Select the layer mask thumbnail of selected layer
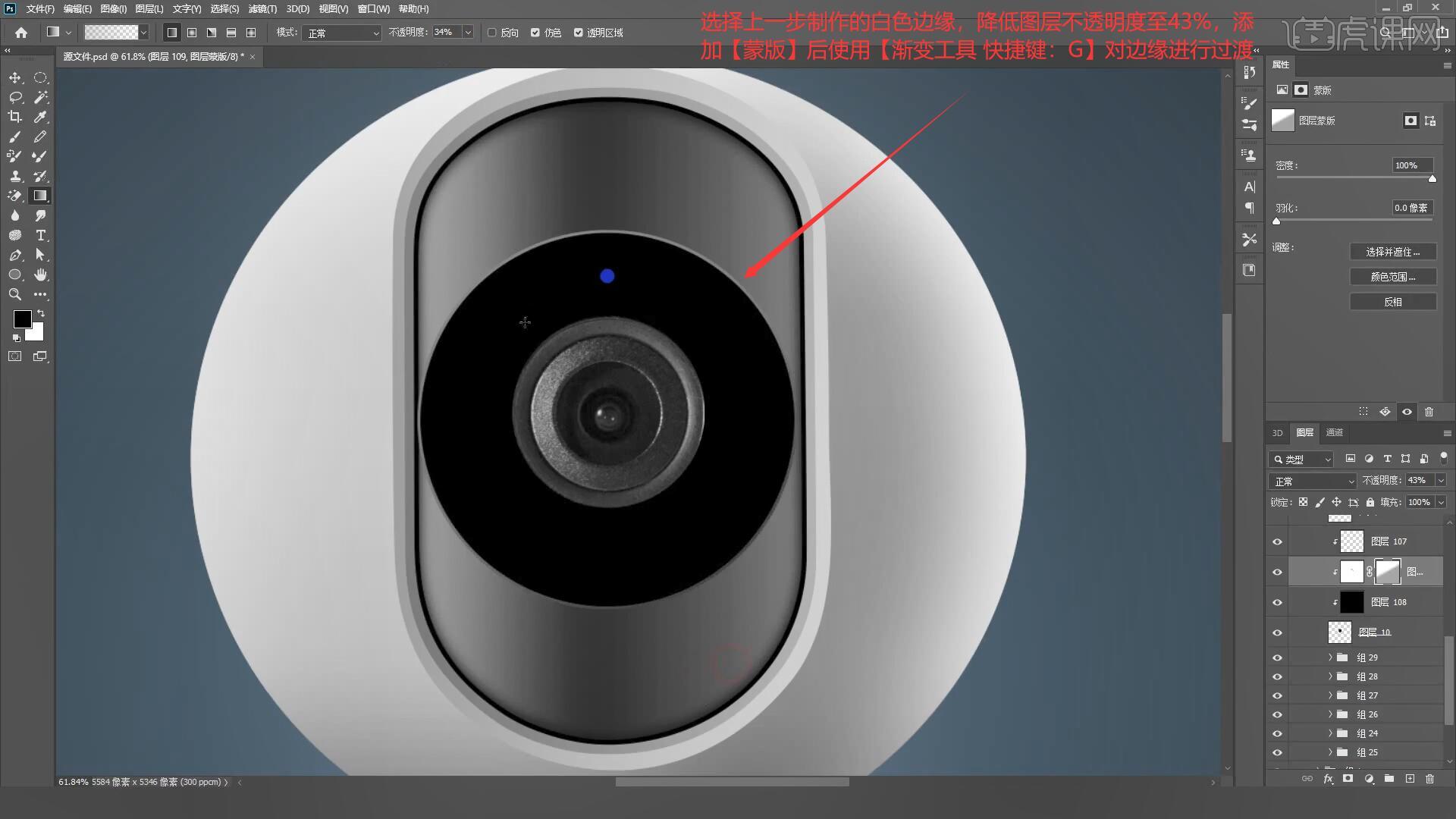The width and height of the screenshot is (1456, 819). (x=1387, y=572)
